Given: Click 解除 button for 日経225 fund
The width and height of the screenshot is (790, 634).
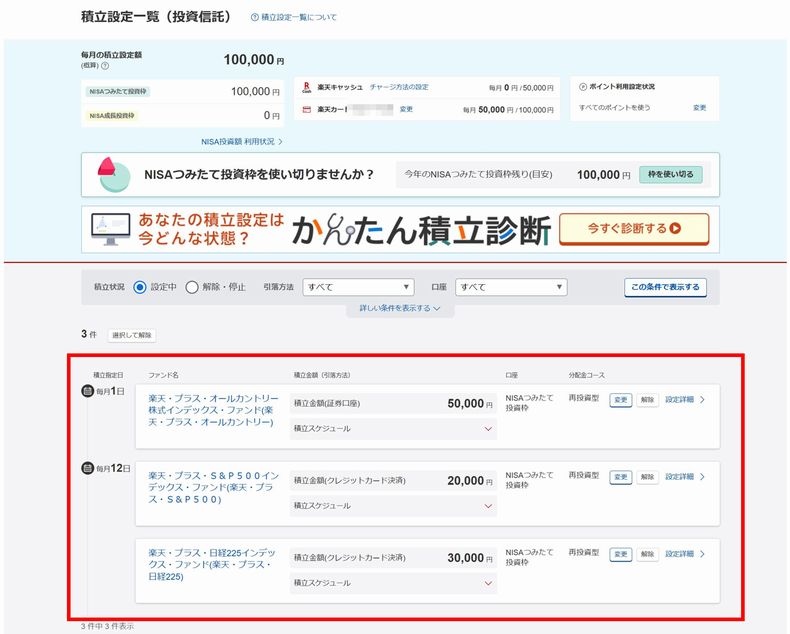Looking at the screenshot, I should click(647, 554).
